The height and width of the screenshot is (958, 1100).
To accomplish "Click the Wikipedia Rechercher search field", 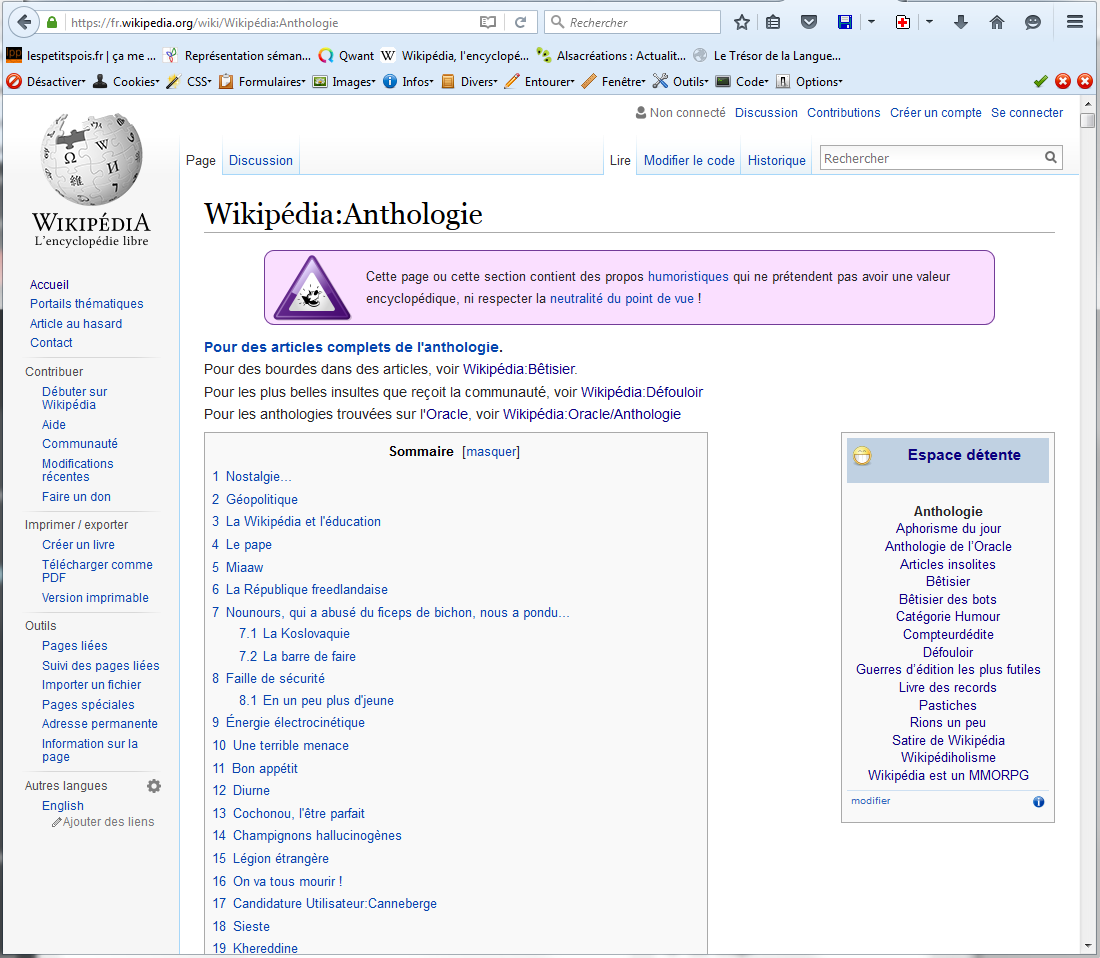I will pos(930,158).
